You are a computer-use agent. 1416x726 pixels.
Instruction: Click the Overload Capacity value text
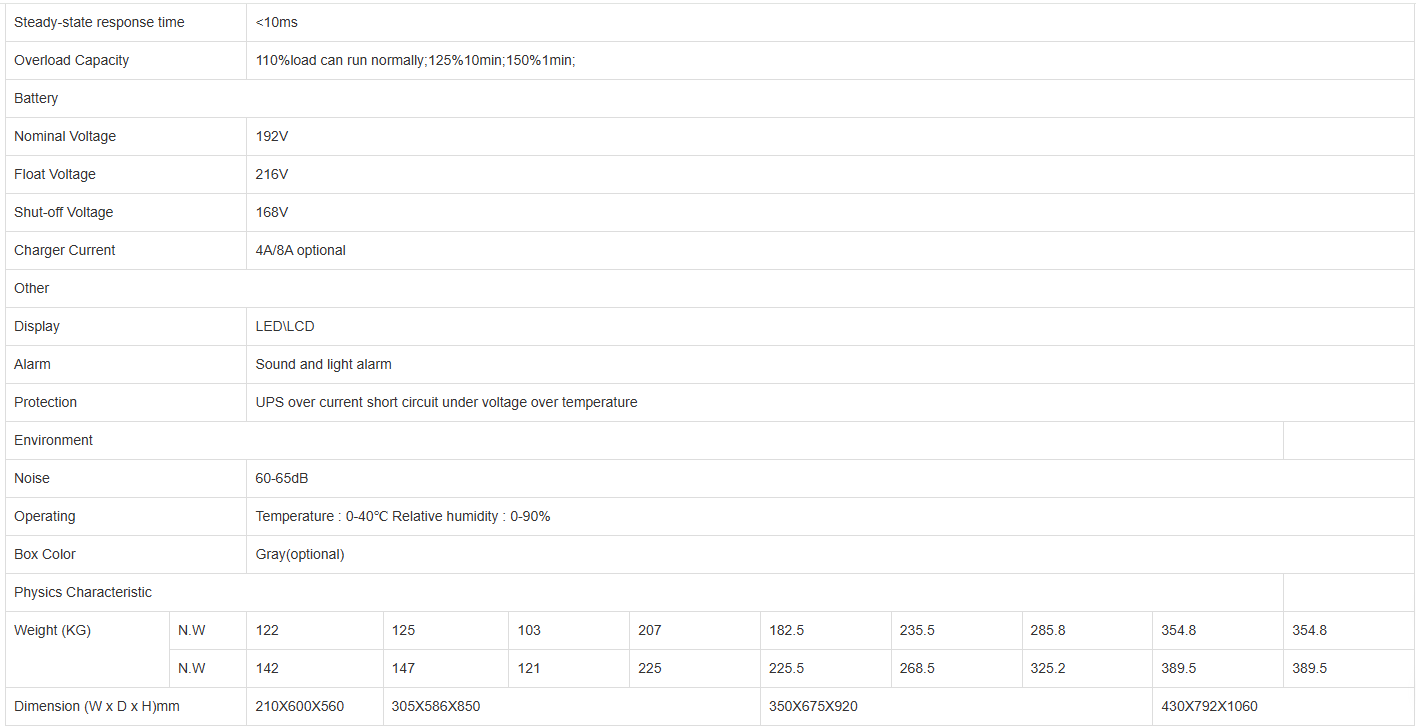pyautogui.click(x=415, y=60)
